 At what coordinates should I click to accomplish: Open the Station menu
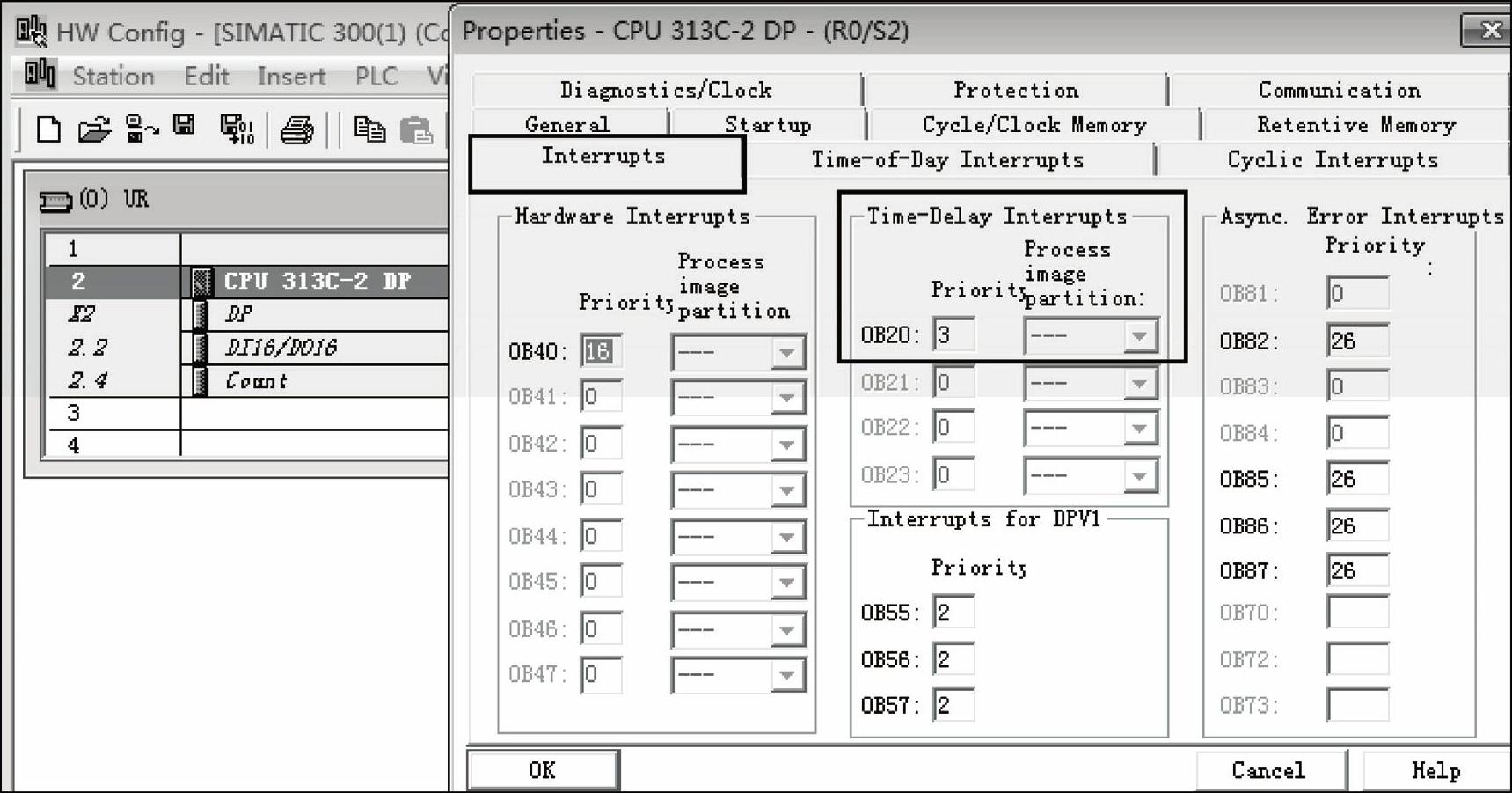coord(113,77)
